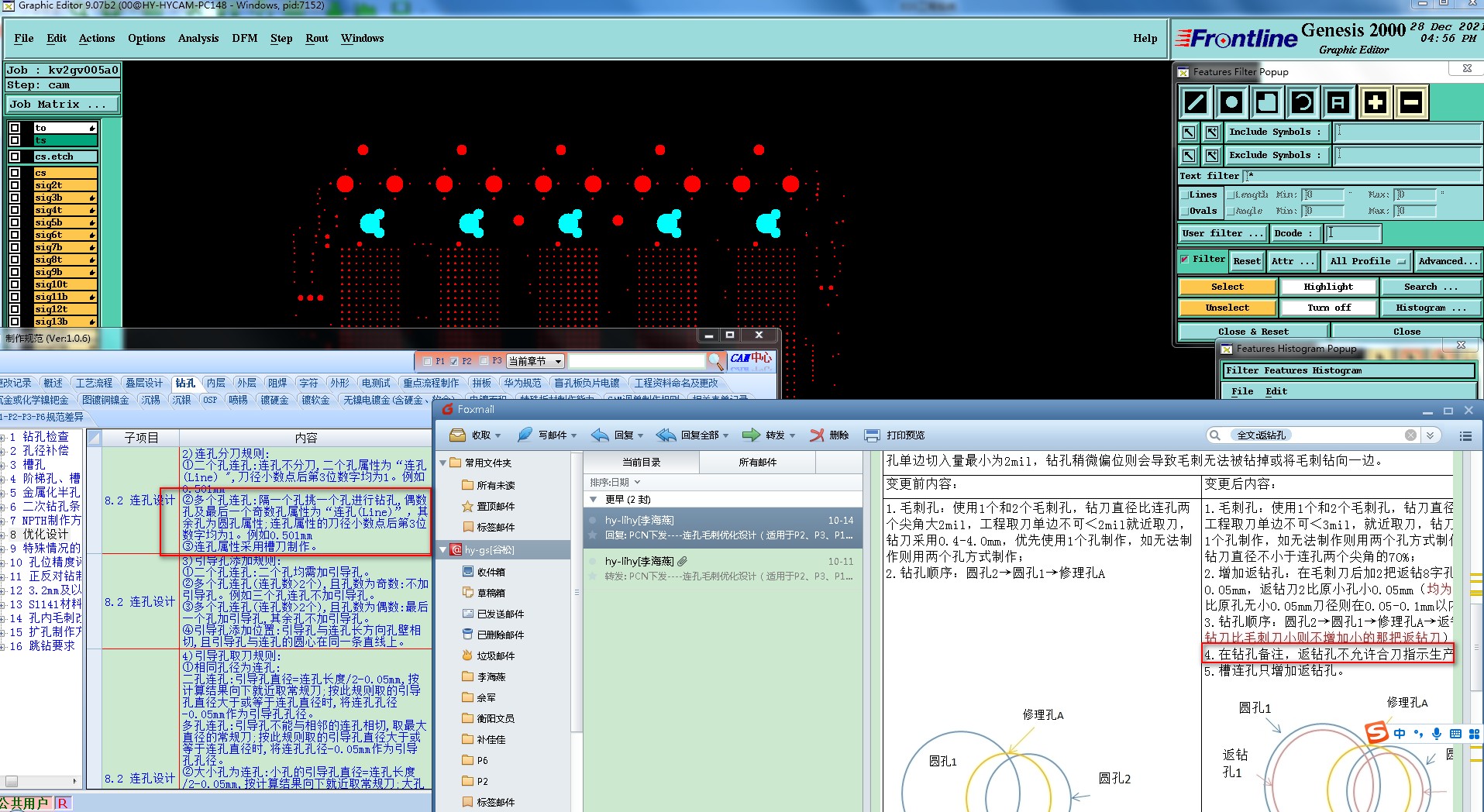The image size is (1484, 812).
Task: Select the email from hy-llhy dated 10-11
Action: [x=723, y=568]
